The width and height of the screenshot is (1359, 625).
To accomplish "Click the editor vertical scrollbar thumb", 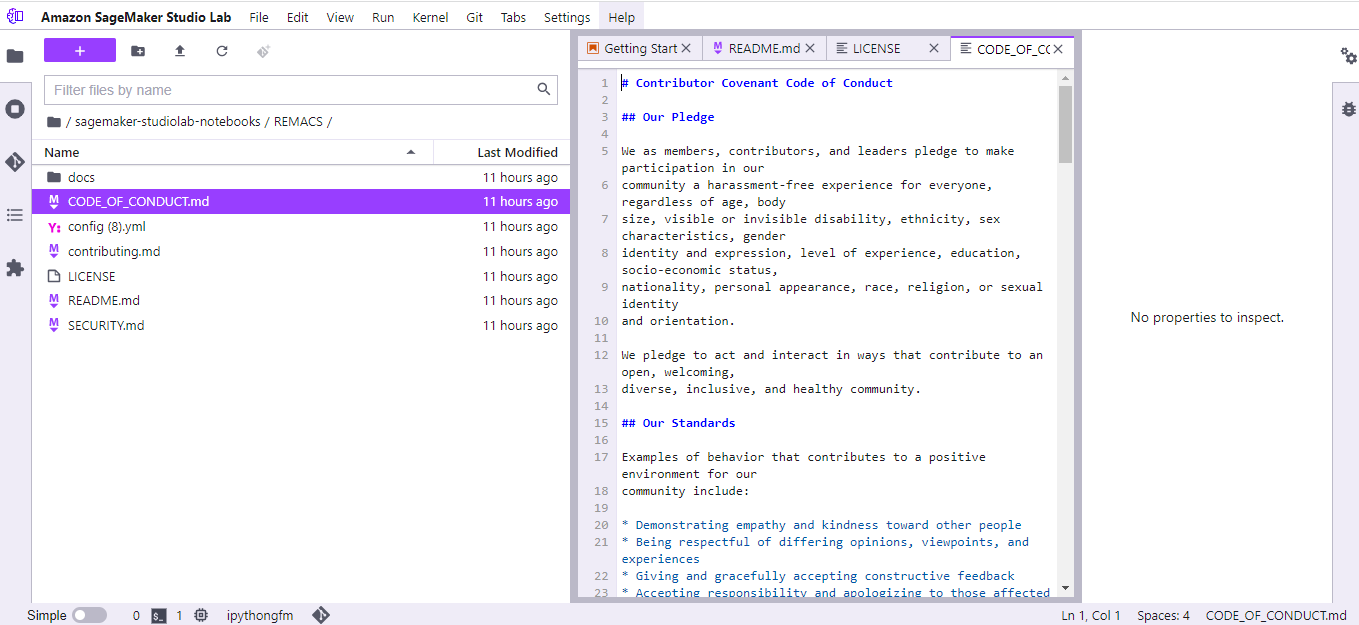I will click(x=1065, y=124).
